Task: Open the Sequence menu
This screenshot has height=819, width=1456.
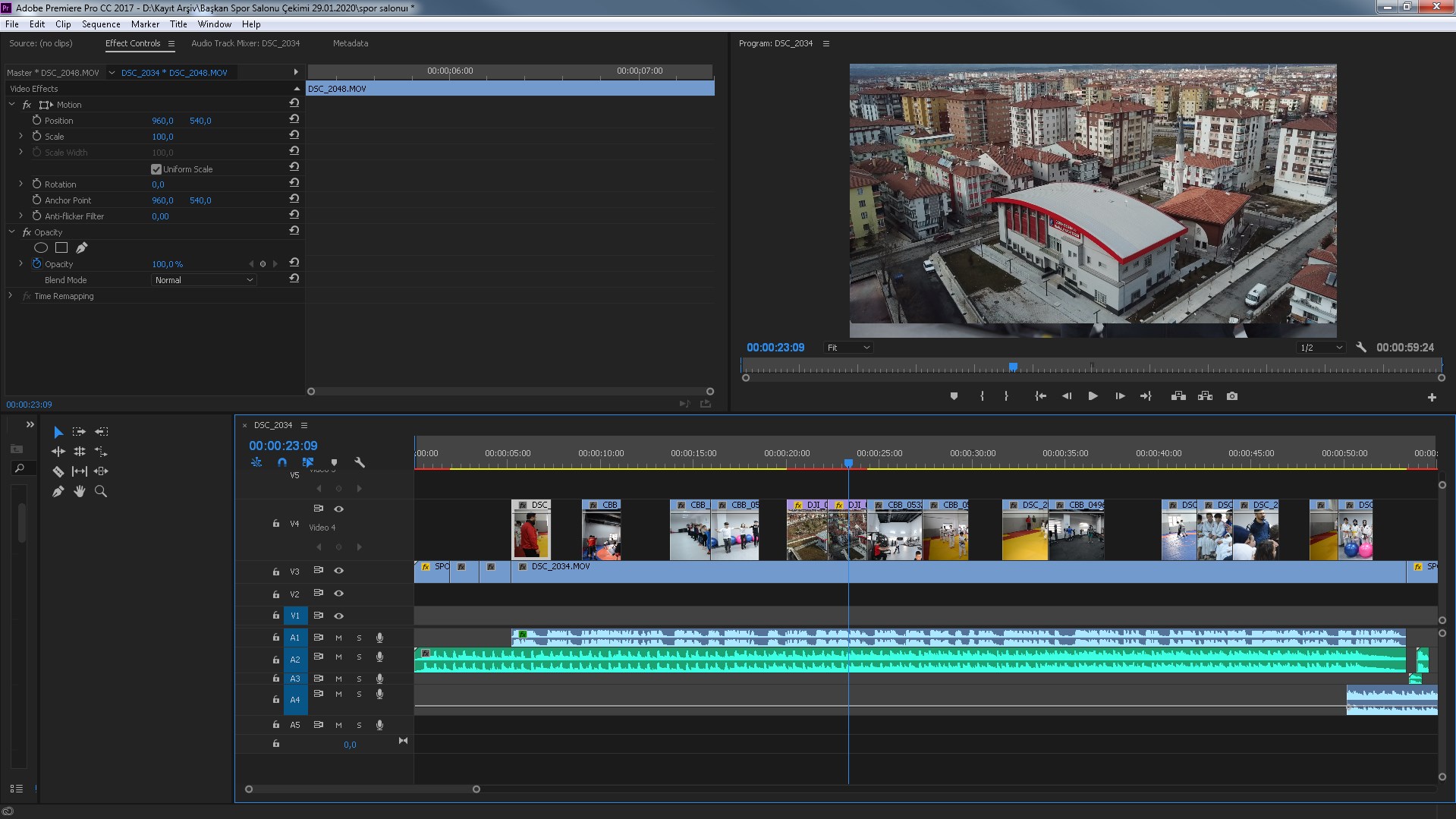Action: 101,24
